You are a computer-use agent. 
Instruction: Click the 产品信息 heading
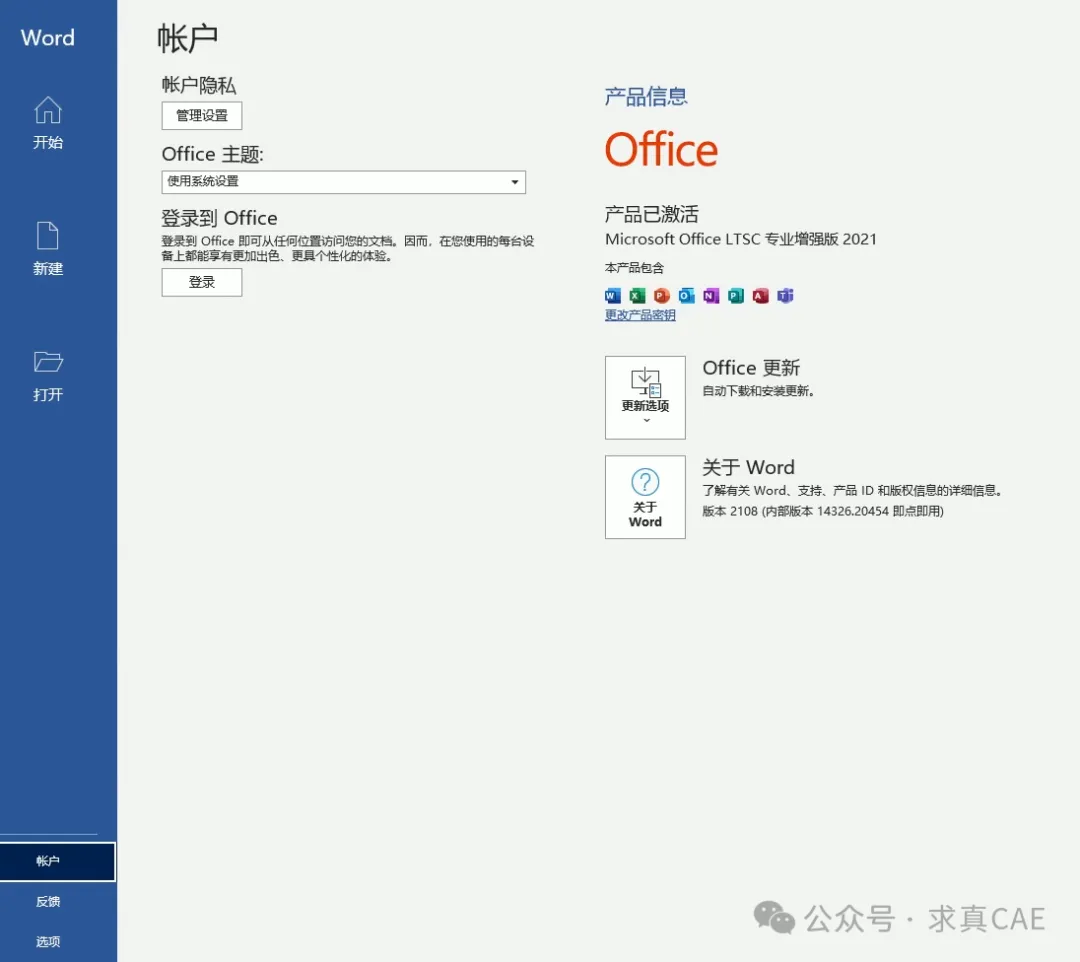pyautogui.click(x=646, y=96)
